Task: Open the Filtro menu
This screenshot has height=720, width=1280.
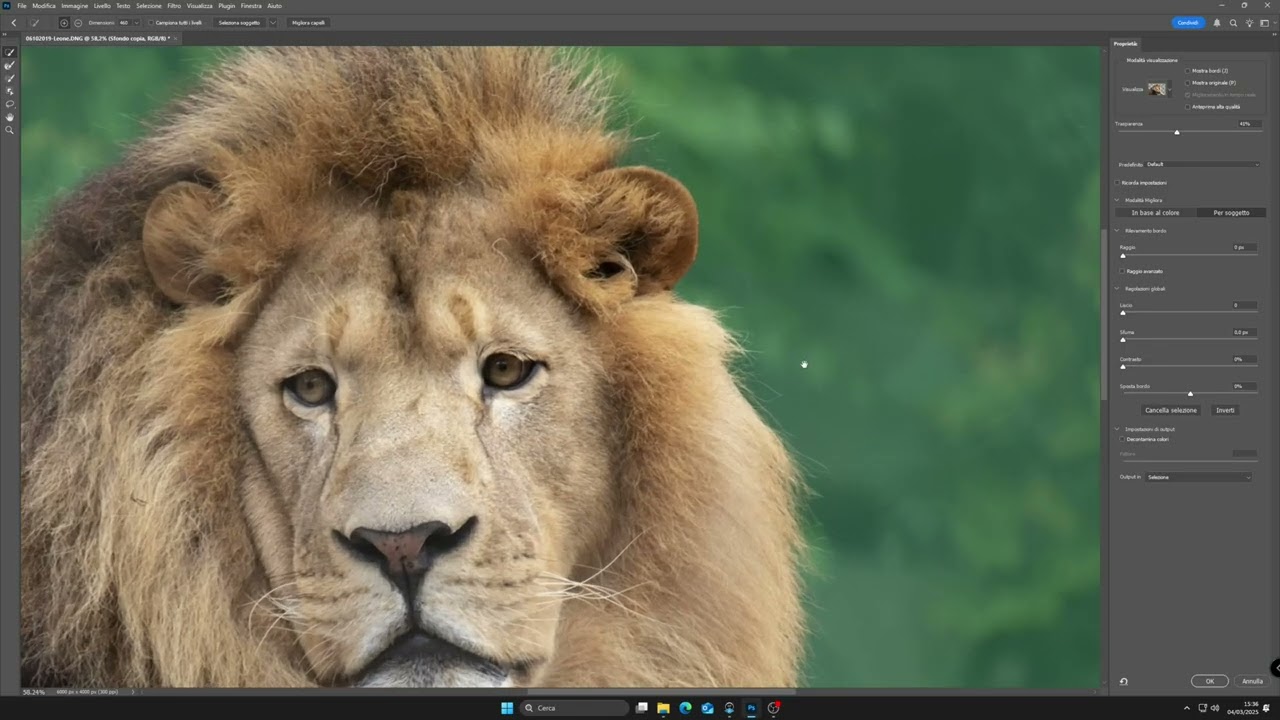Action: (x=174, y=6)
